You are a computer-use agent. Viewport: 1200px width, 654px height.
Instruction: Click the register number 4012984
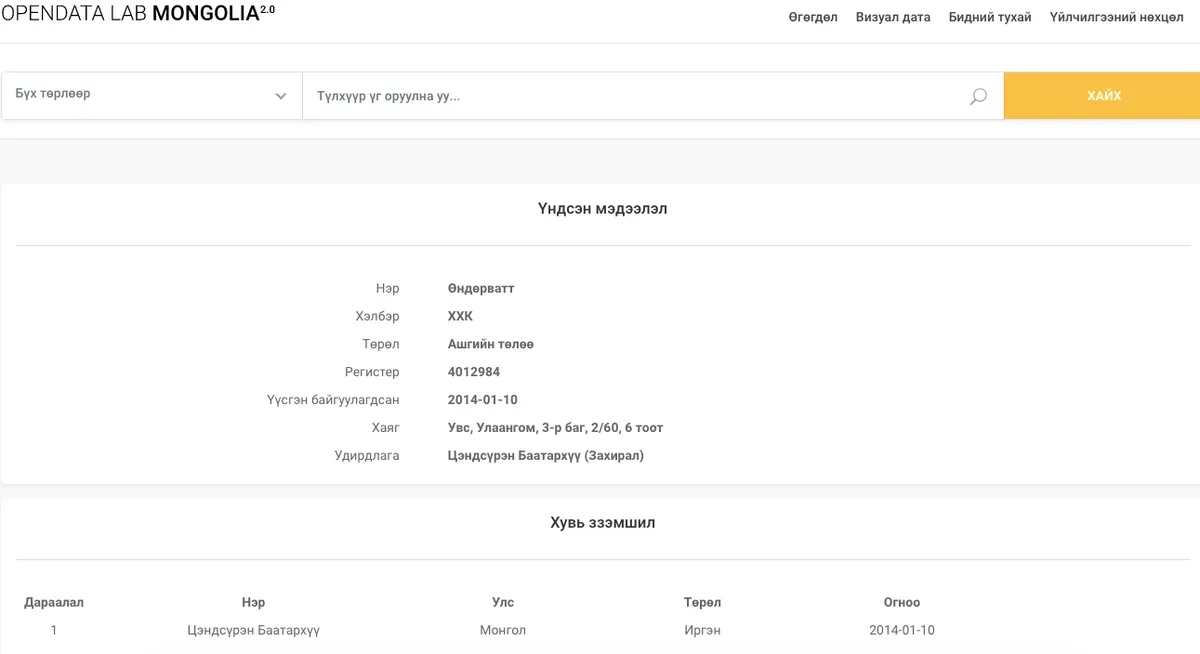[474, 372]
